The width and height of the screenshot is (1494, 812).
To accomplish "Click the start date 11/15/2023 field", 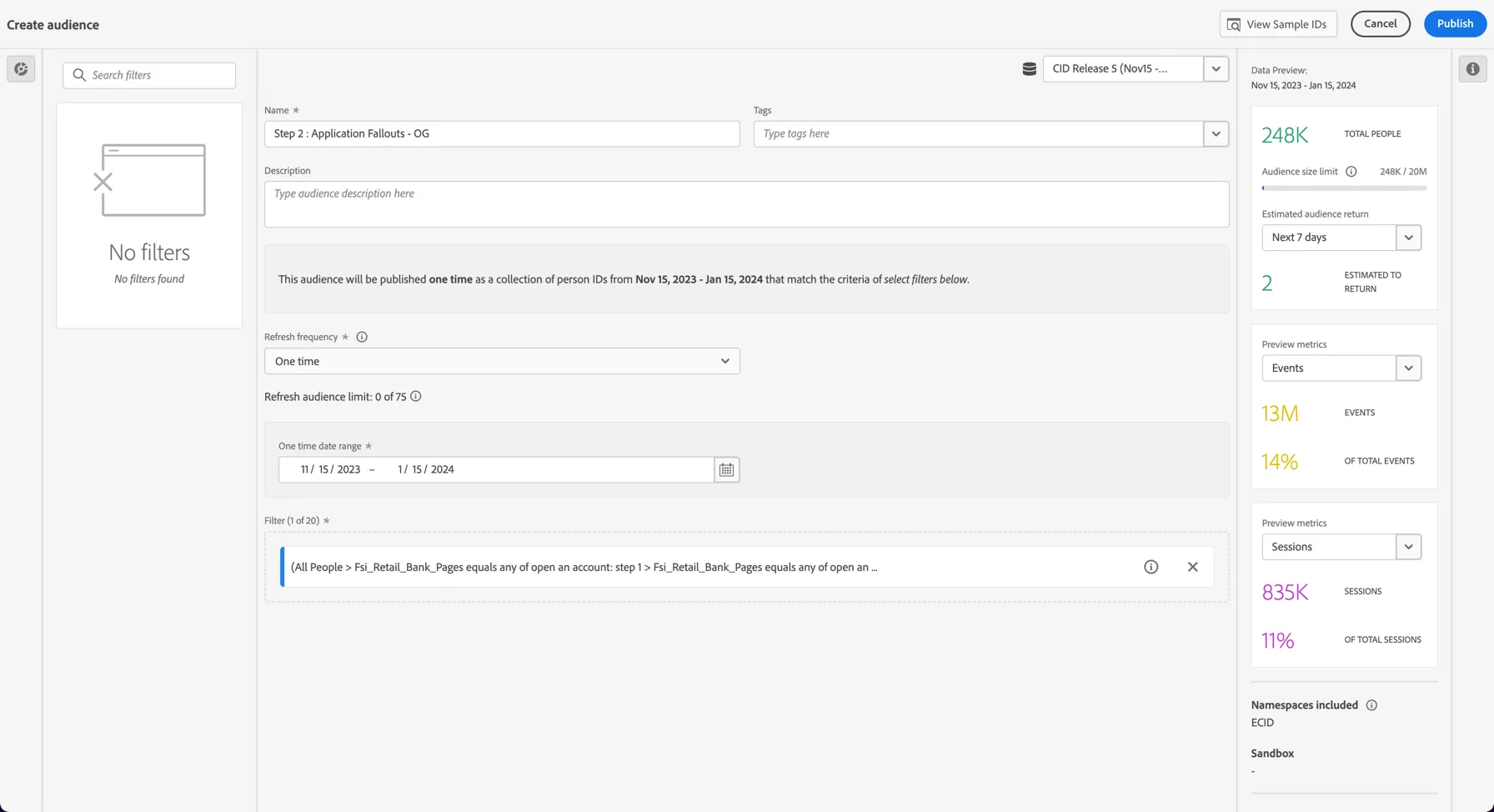I will [330, 469].
